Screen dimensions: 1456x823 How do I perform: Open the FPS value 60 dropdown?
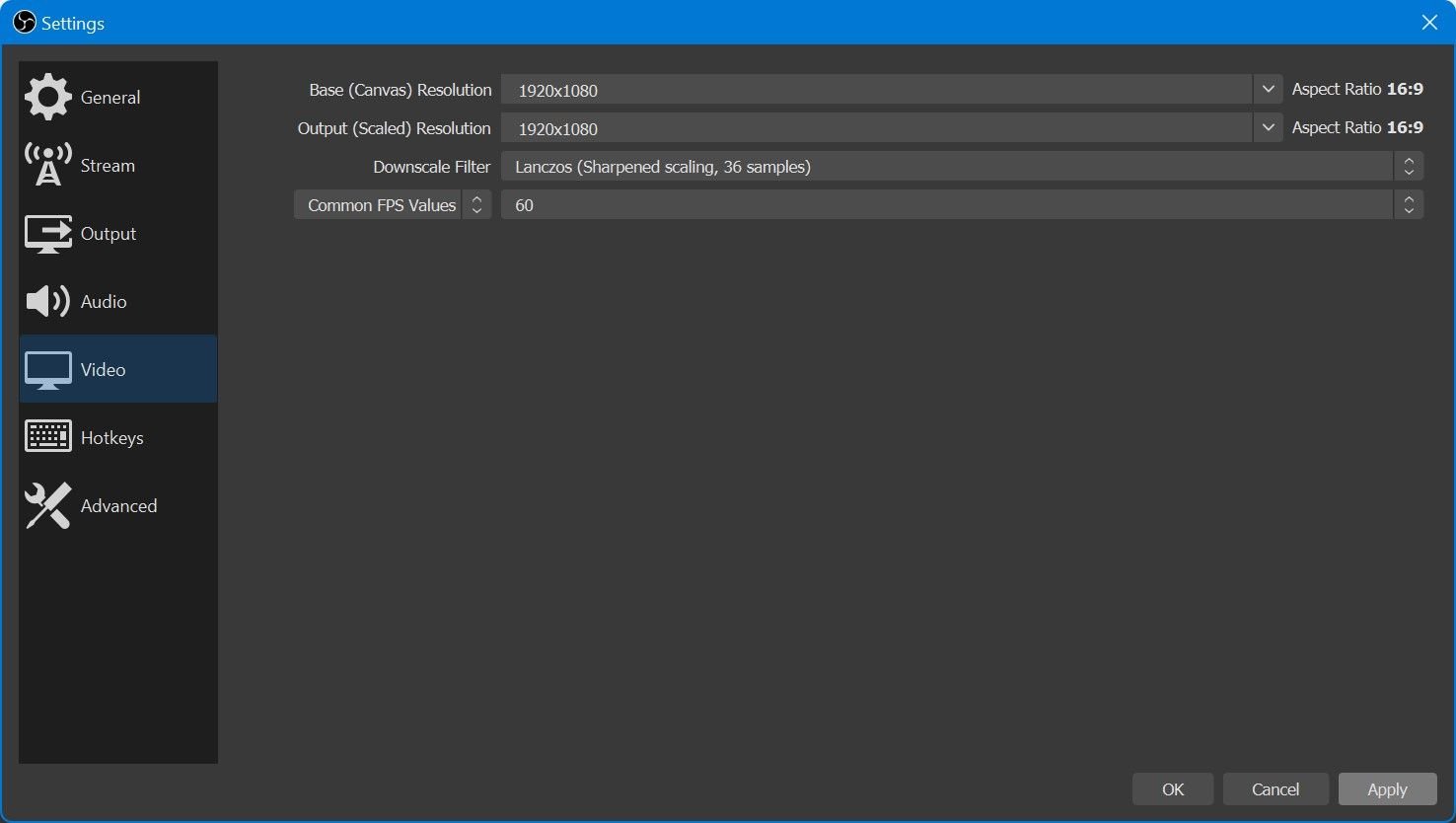[x=961, y=205]
